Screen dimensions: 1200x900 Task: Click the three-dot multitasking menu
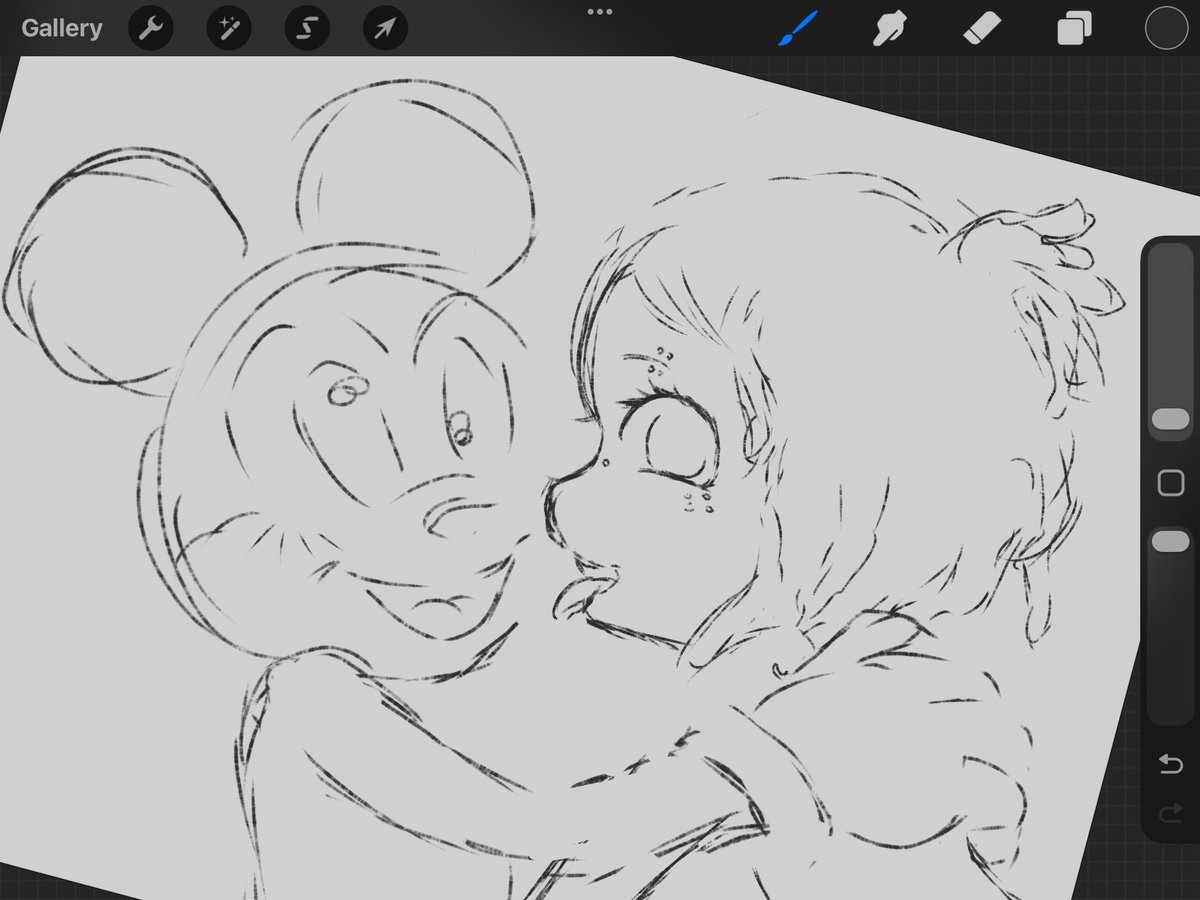click(600, 12)
